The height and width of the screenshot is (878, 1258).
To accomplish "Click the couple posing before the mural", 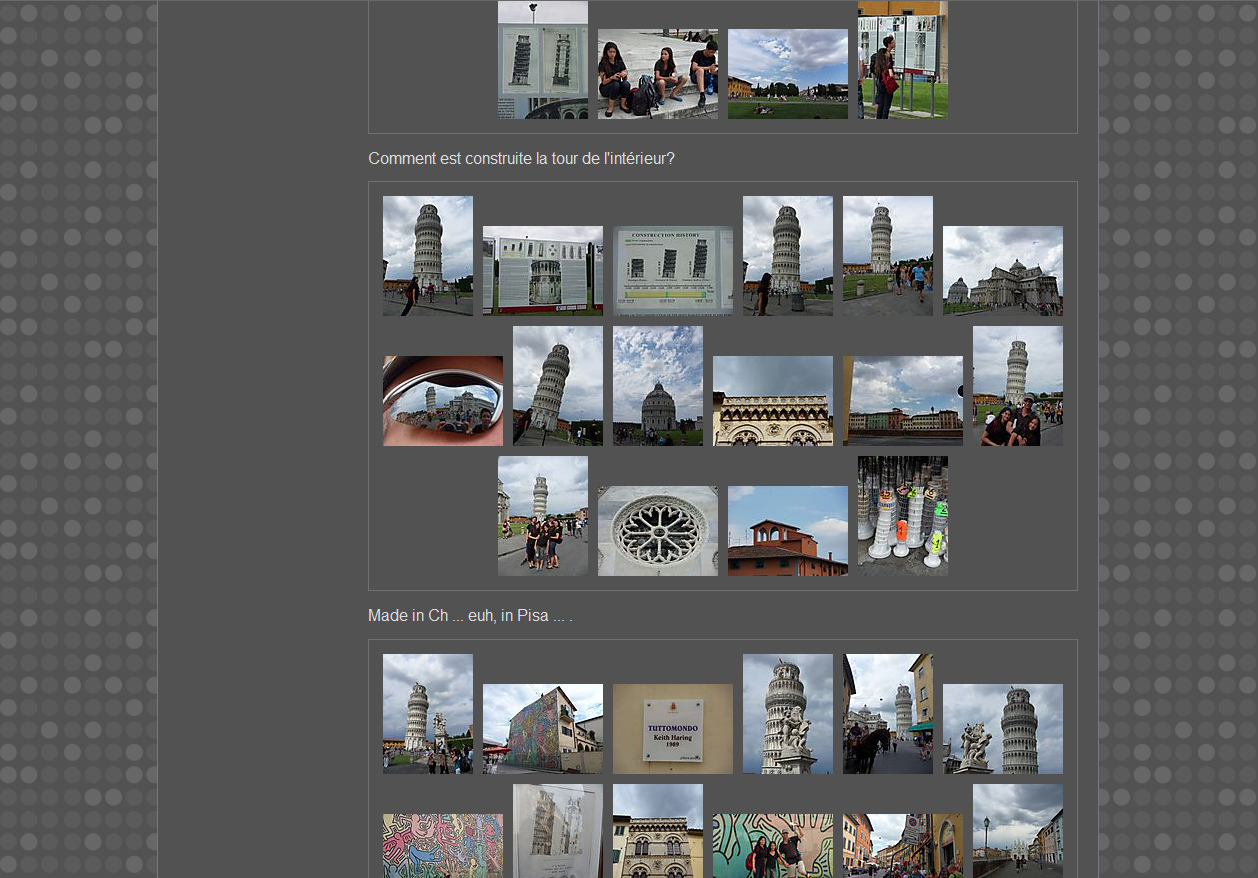I will [x=772, y=845].
